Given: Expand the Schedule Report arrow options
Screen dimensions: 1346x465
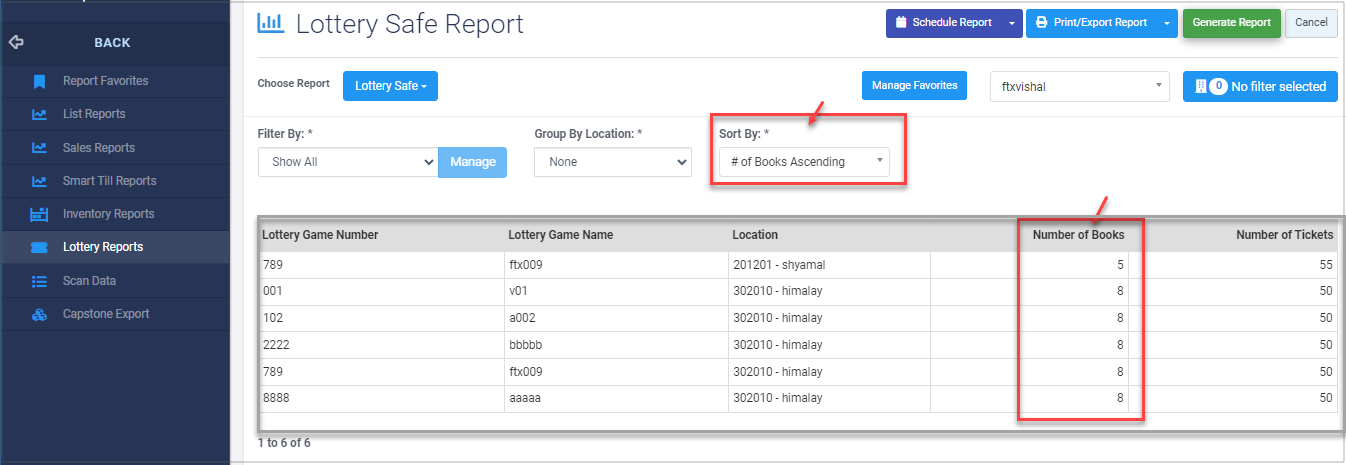Looking at the screenshot, I should click(x=1011, y=23).
